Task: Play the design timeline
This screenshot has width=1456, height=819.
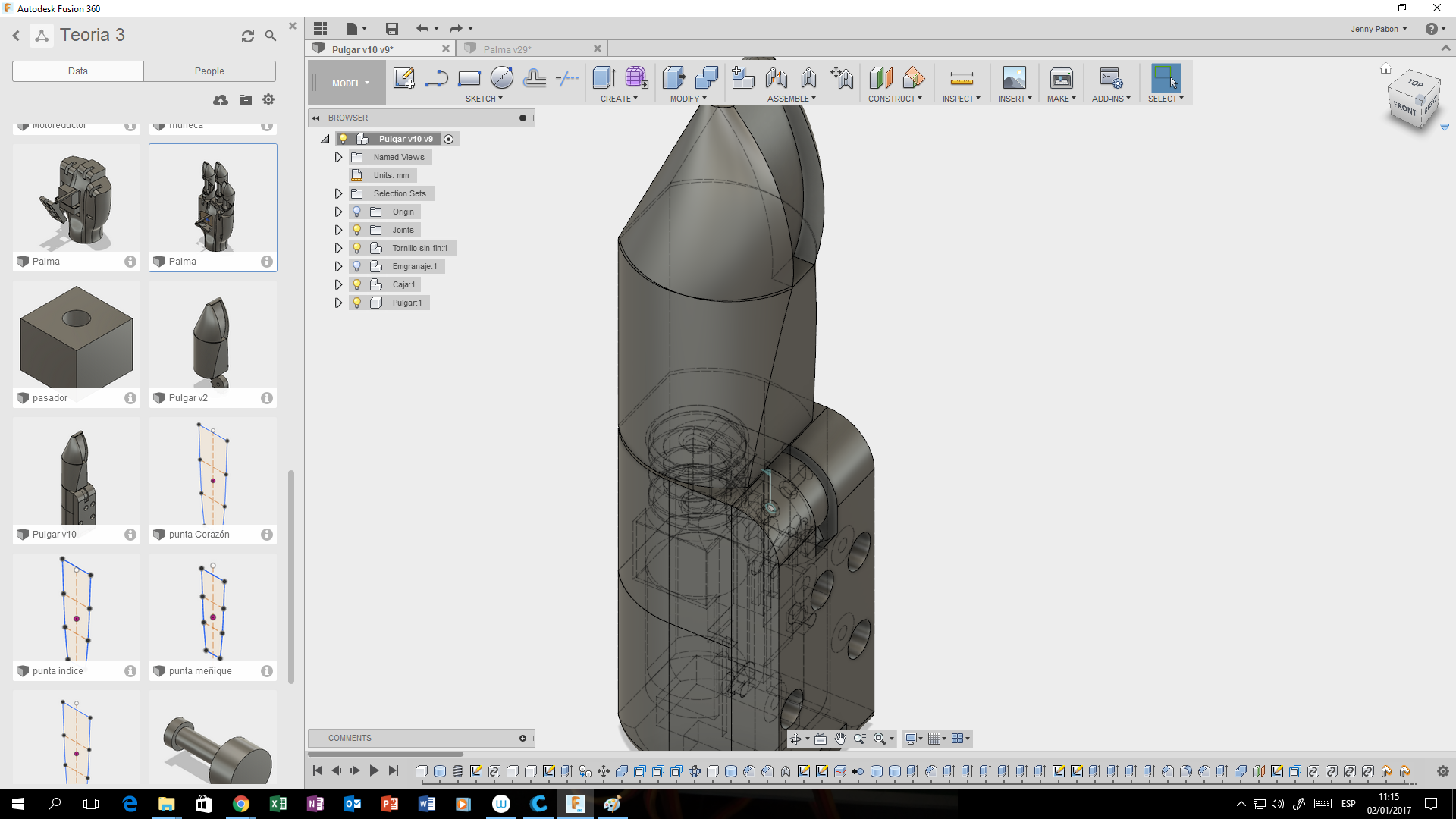Action: coord(374,770)
